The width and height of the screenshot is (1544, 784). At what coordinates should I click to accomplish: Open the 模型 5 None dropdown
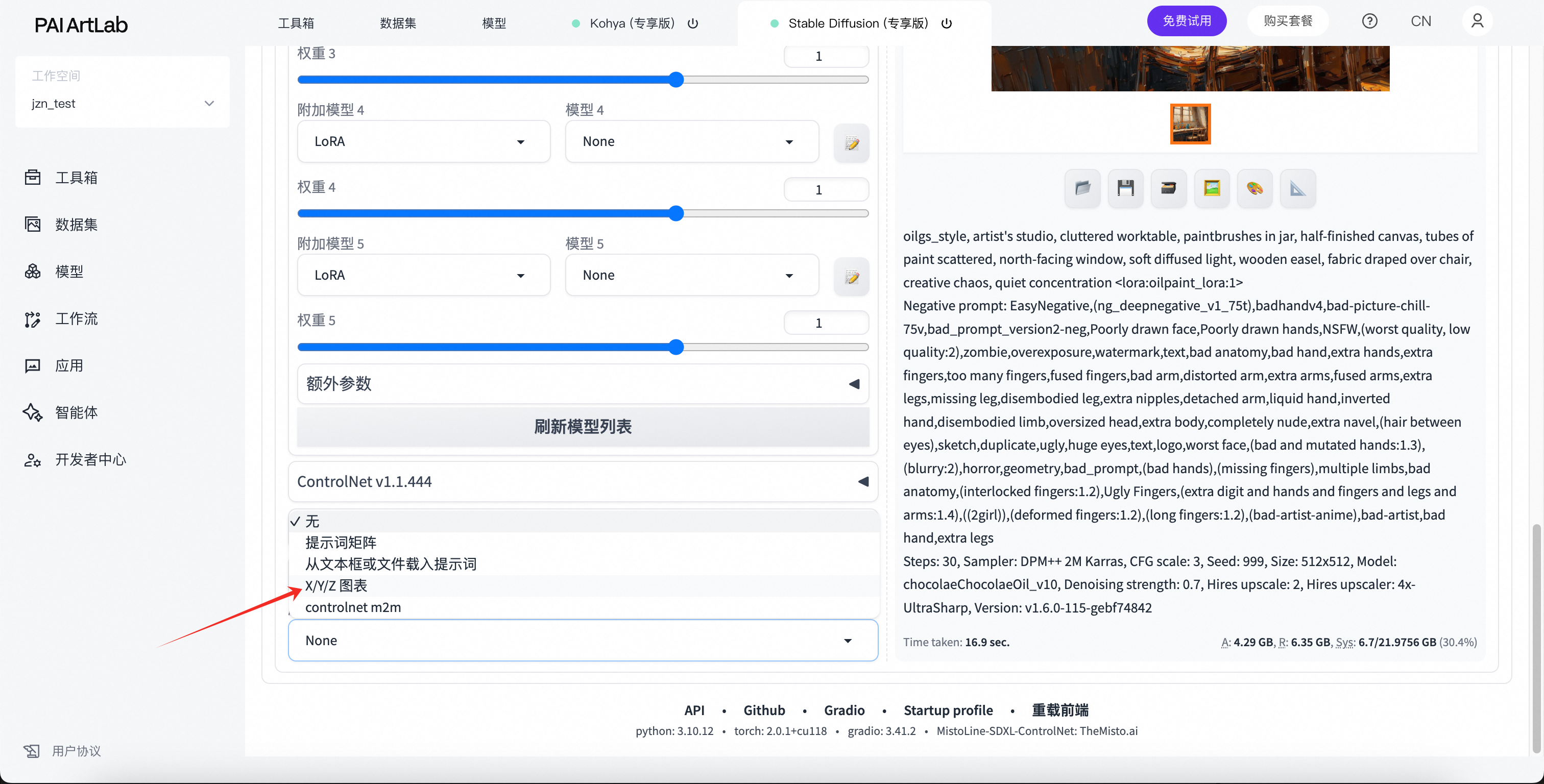click(x=691, y=275)
